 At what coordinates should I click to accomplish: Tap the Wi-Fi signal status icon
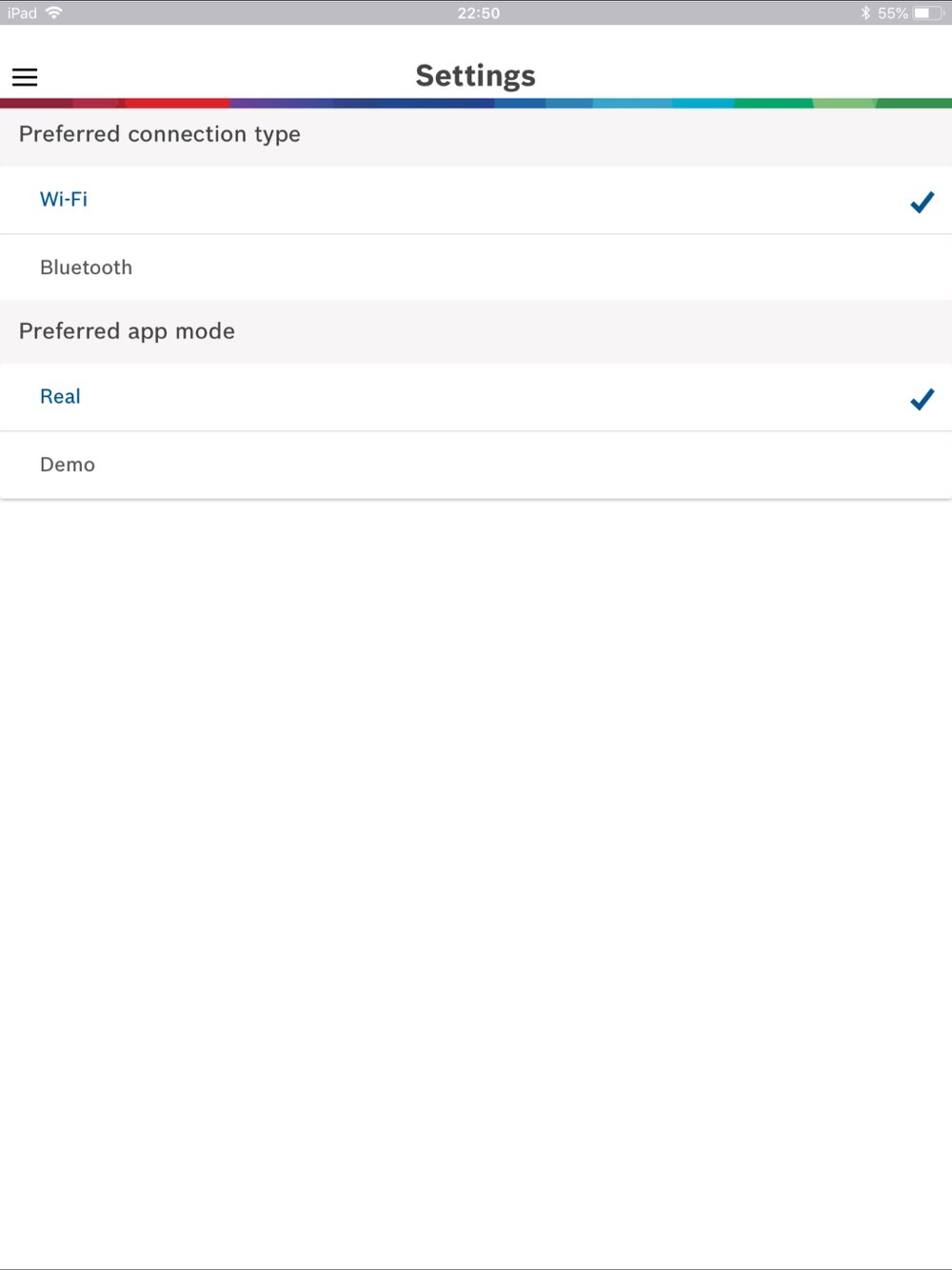54,12
